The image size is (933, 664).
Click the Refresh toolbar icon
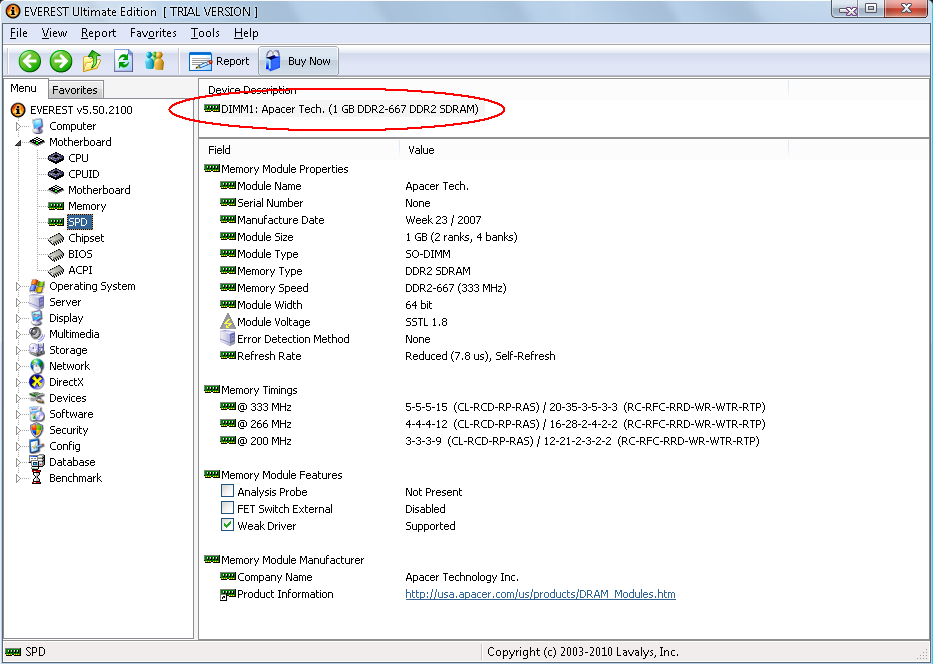tap(123, 61)
